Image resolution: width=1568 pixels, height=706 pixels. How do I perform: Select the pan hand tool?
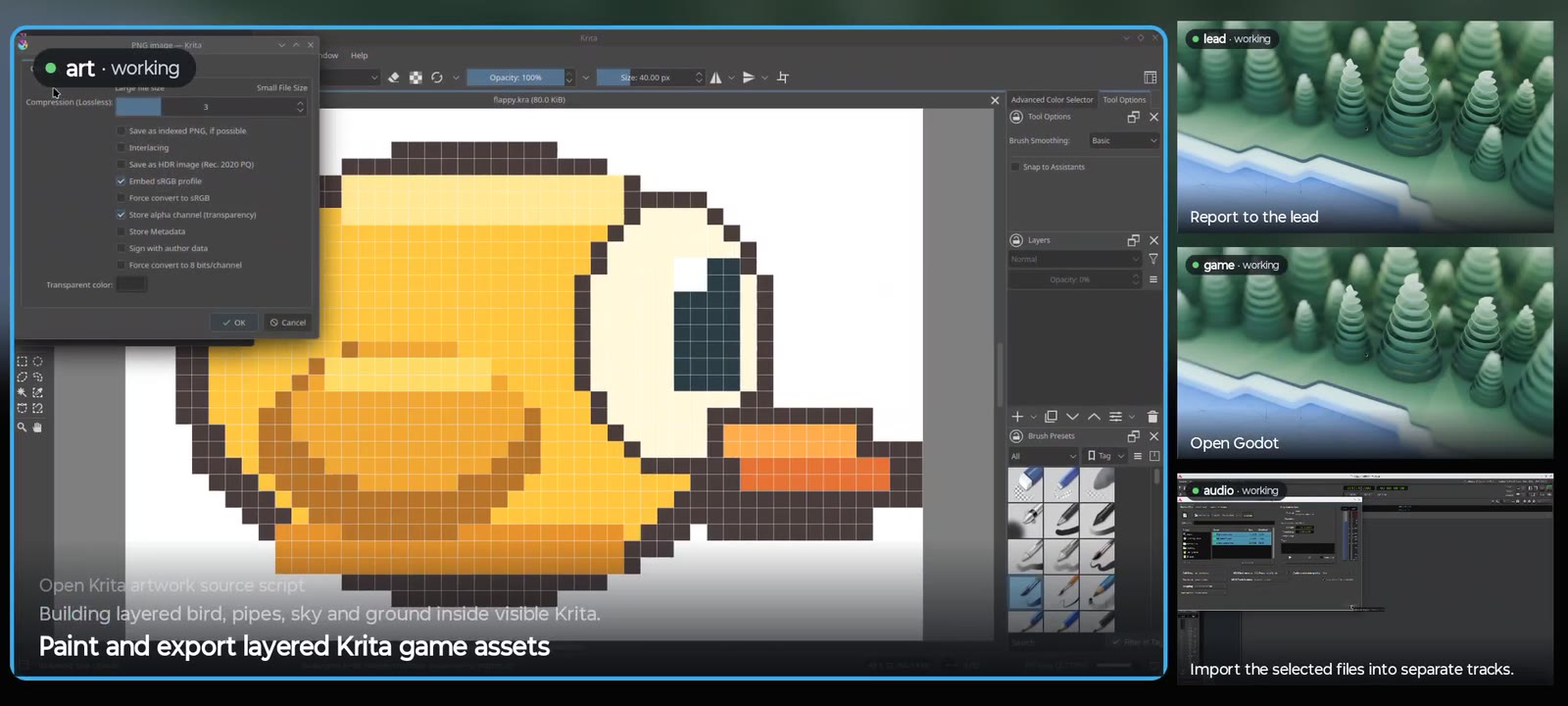38,428
